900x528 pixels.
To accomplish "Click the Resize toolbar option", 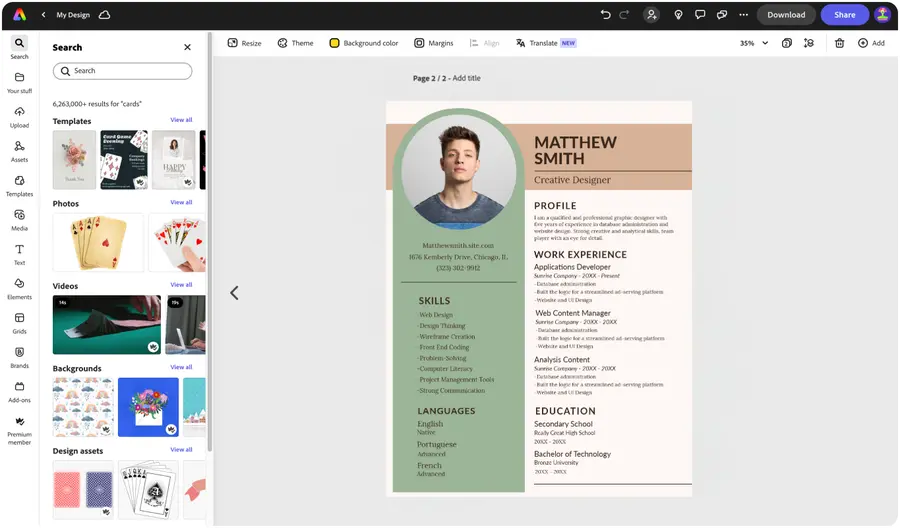I will (x=245, y=43).
